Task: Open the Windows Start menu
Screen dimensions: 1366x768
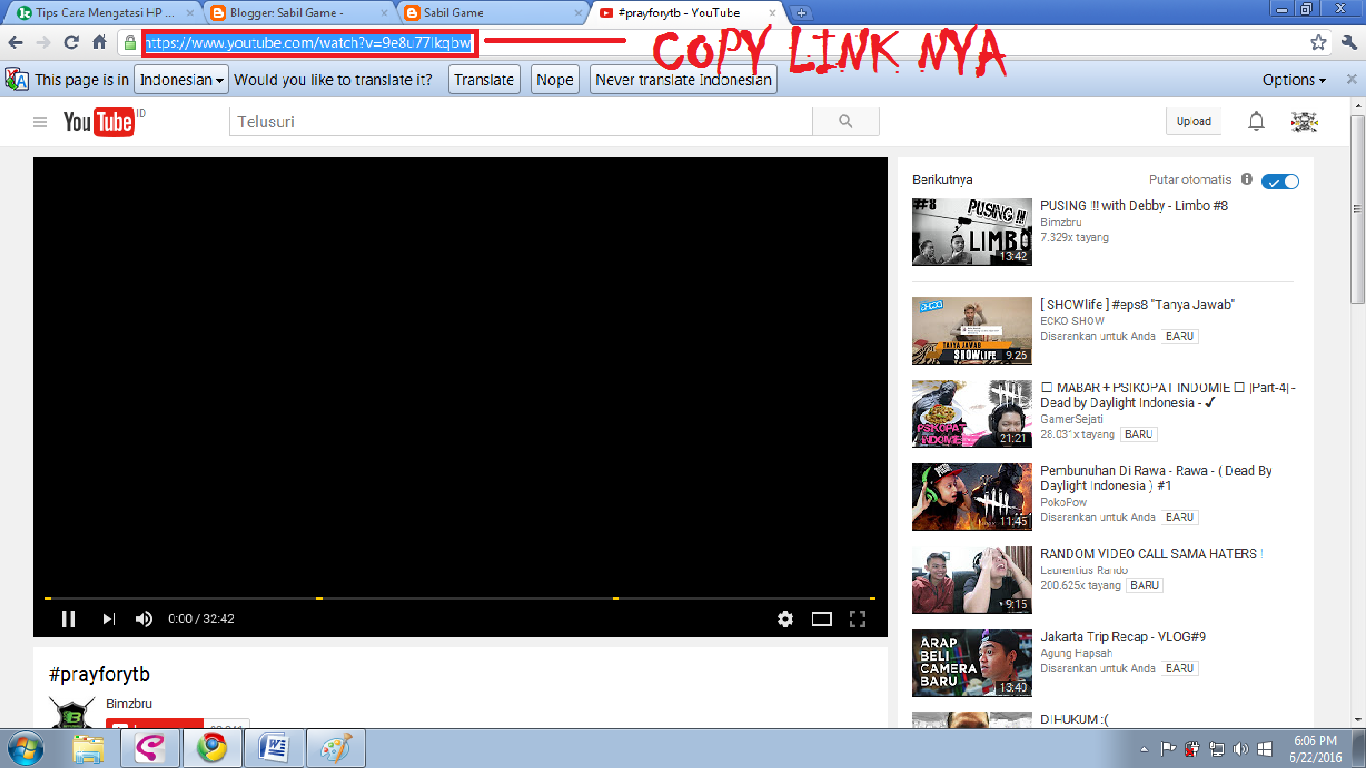Action: click(25, 748)
